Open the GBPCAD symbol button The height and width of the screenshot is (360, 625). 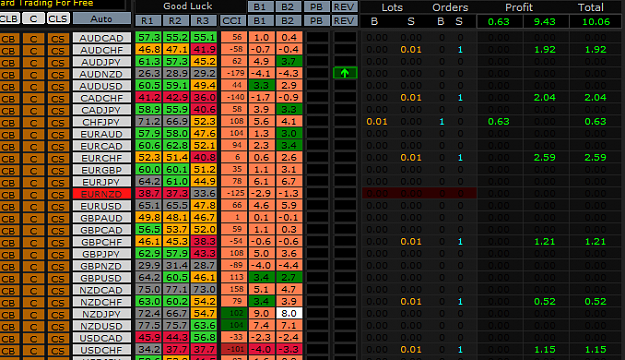click(102, 230)
